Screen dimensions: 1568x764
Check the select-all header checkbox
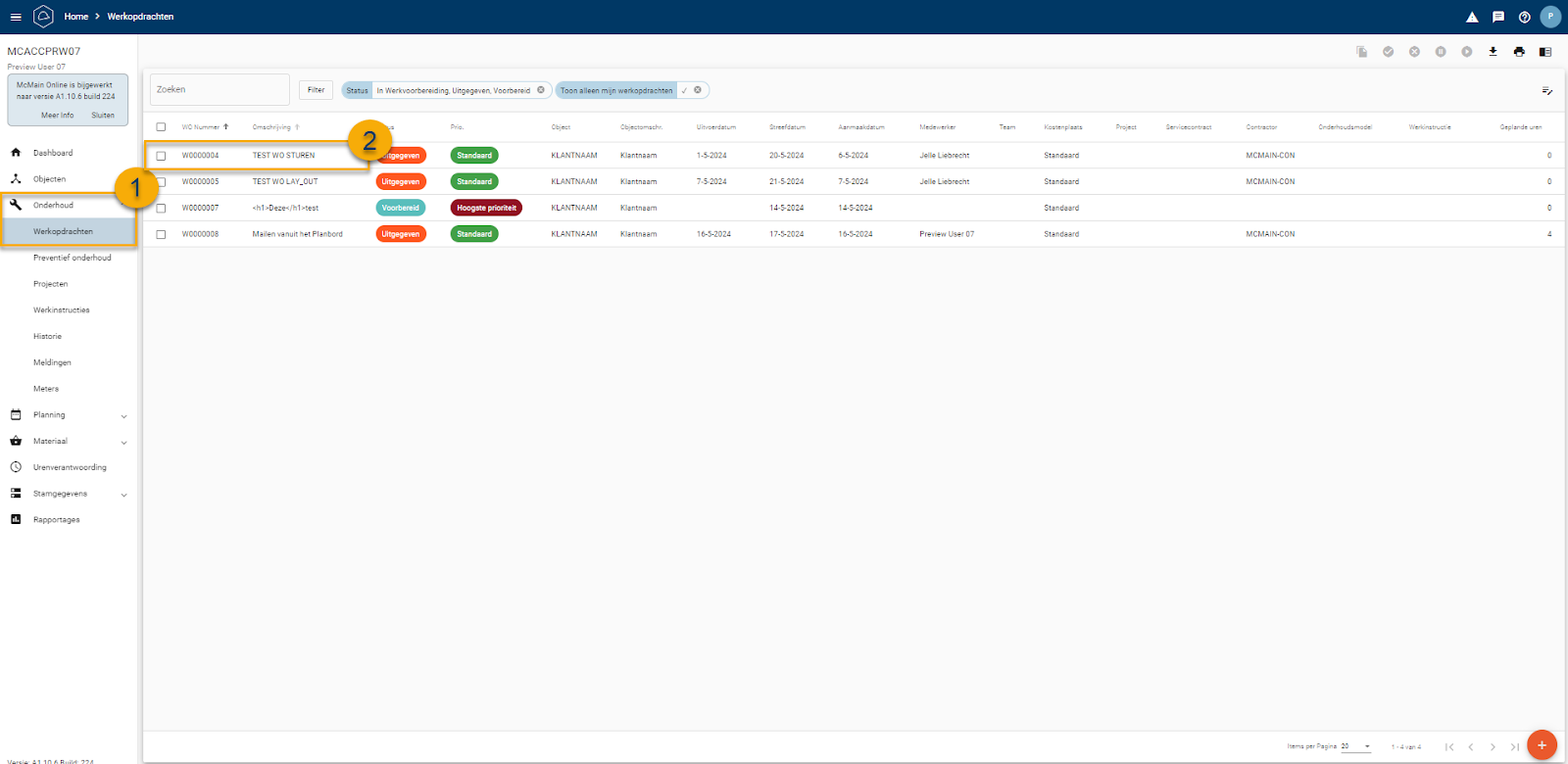tap(162, 127)
